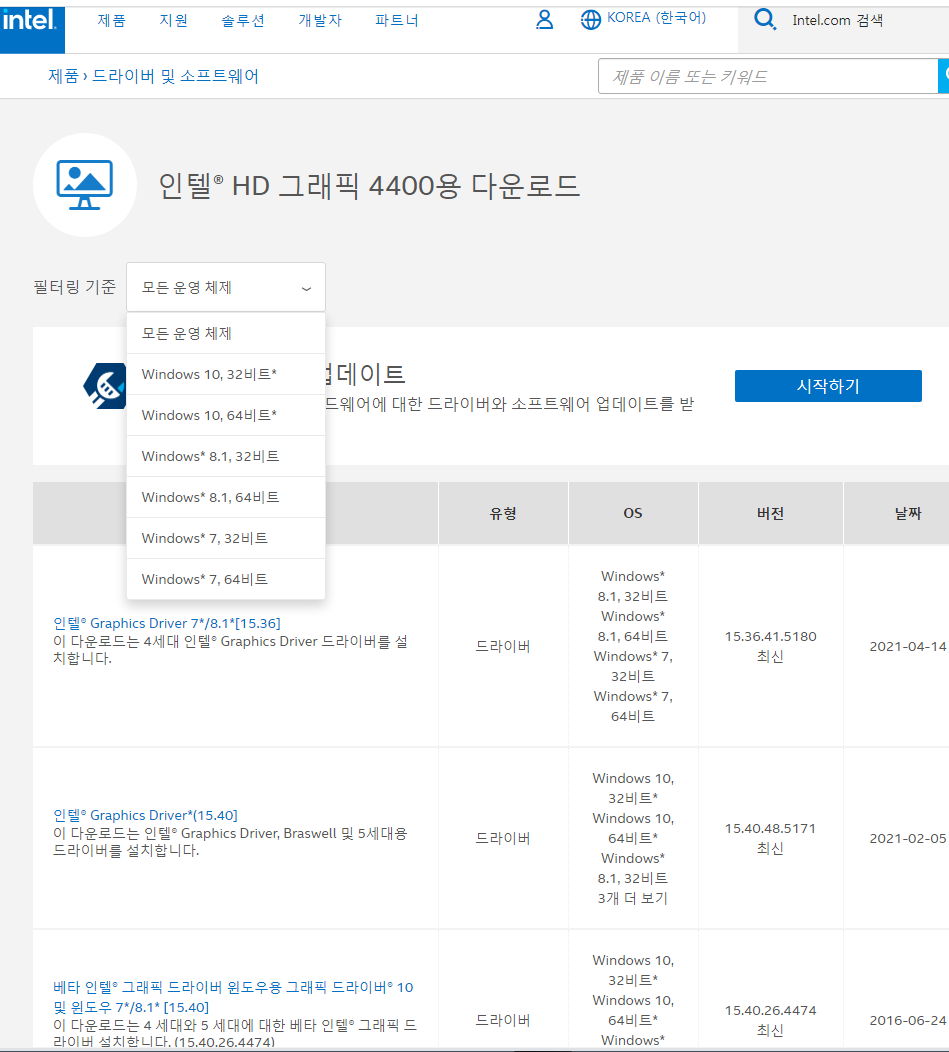The height and width of the screenshot is (1052, 949).
Task: Select Windows* 7, 32비트 option
Action: click(226, 538)
